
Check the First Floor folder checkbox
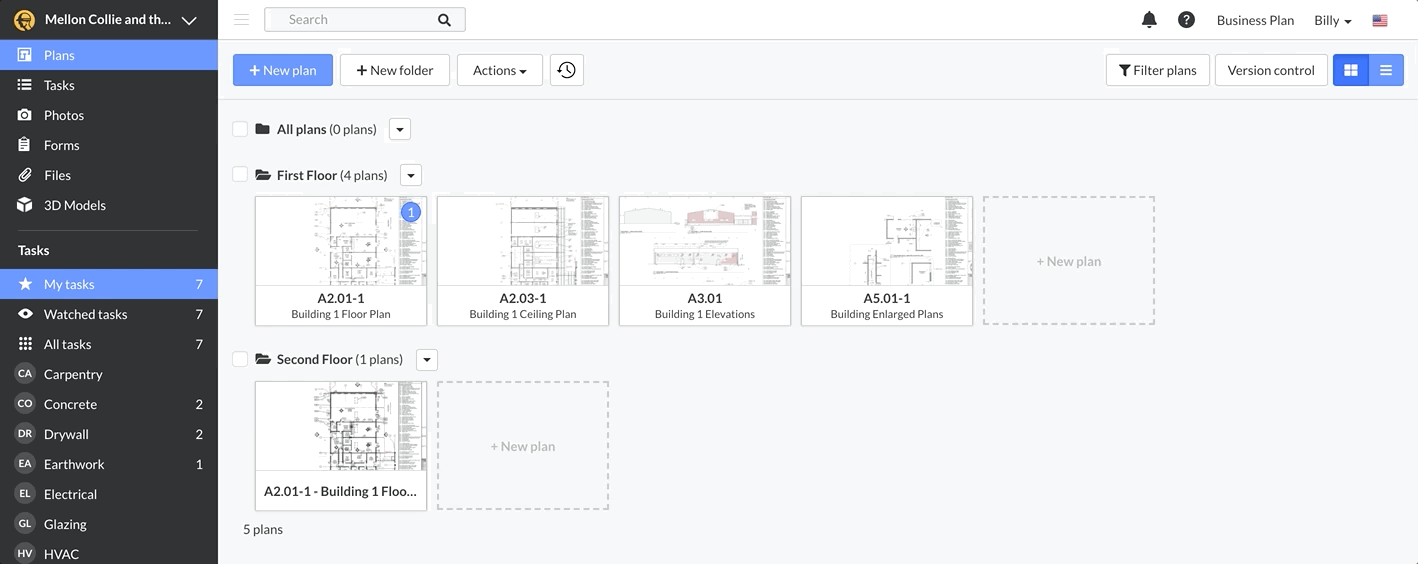[x=240, y=174]
